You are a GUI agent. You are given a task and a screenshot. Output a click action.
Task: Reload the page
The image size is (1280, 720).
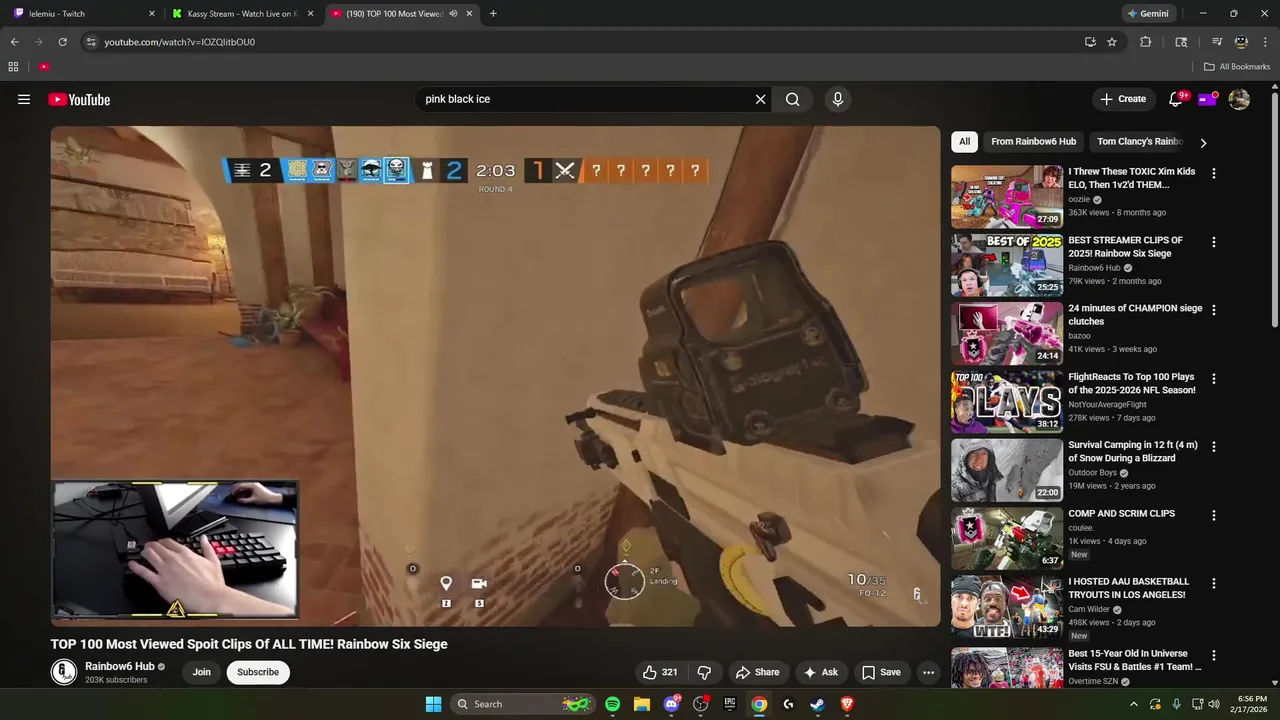tap(62, 42)
